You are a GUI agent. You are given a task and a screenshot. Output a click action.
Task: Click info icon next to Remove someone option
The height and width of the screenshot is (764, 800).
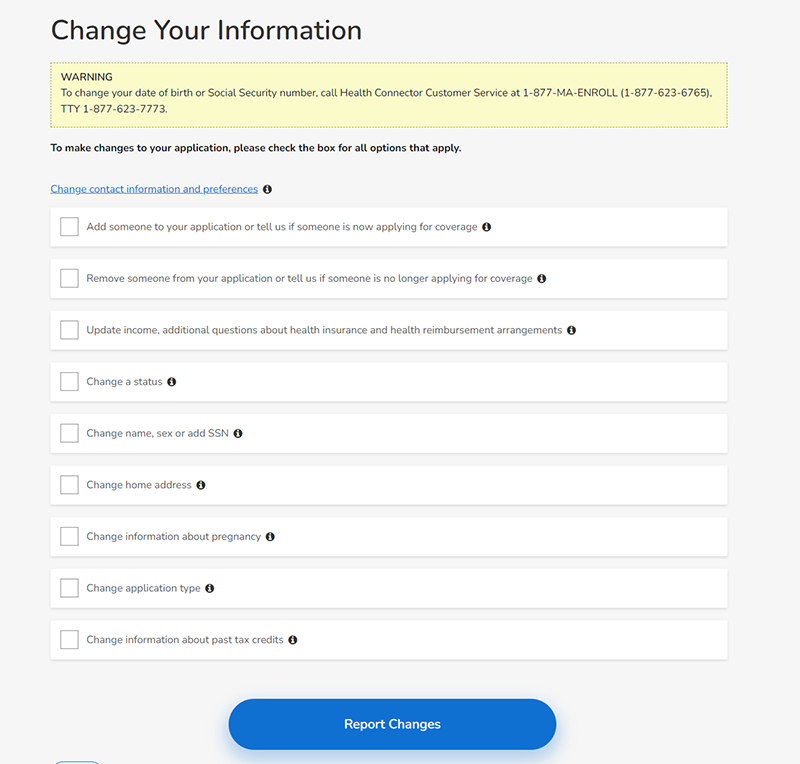tap(542, 279)
